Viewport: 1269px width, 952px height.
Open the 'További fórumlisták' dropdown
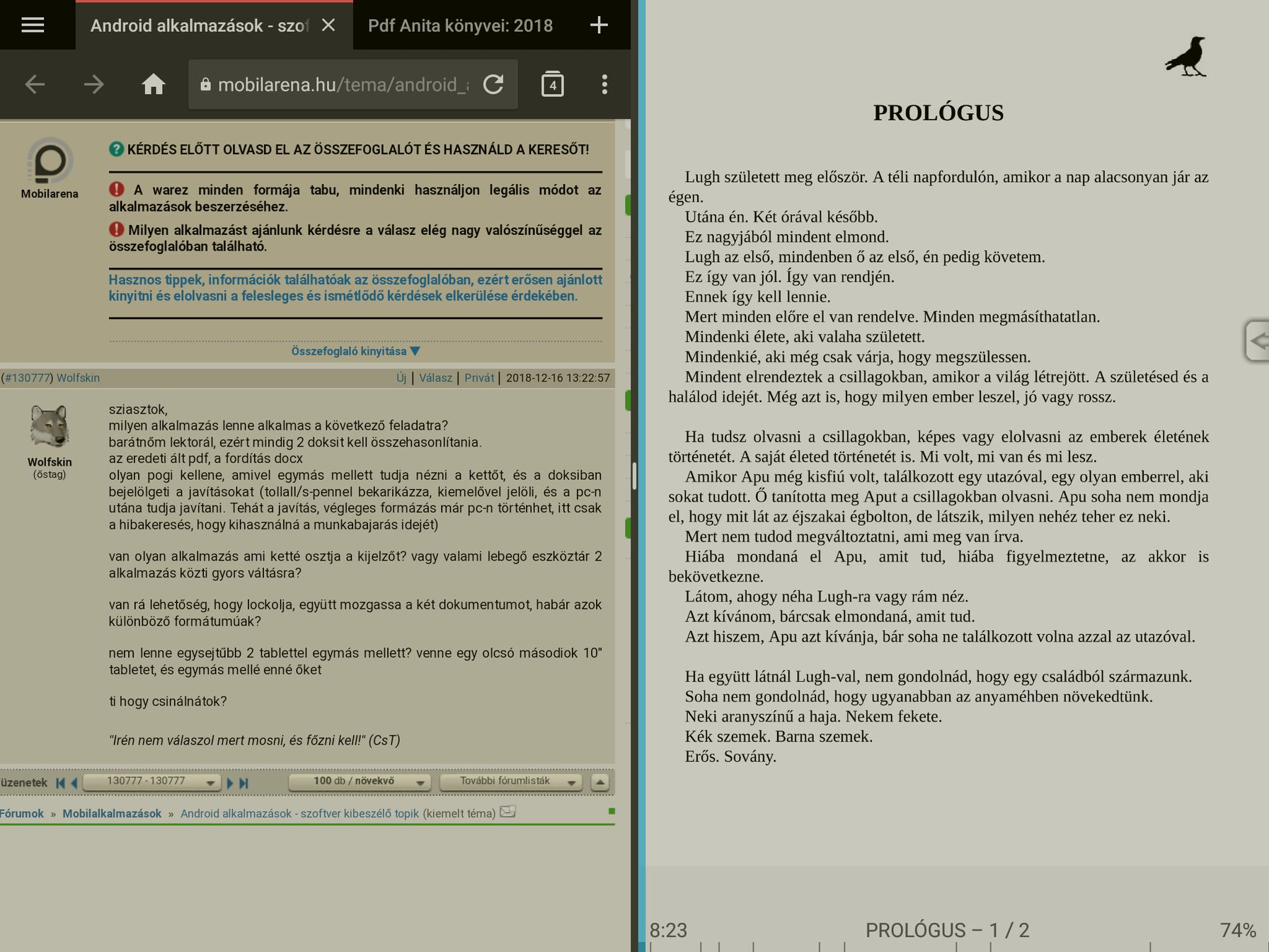click(x=510, y=782)
